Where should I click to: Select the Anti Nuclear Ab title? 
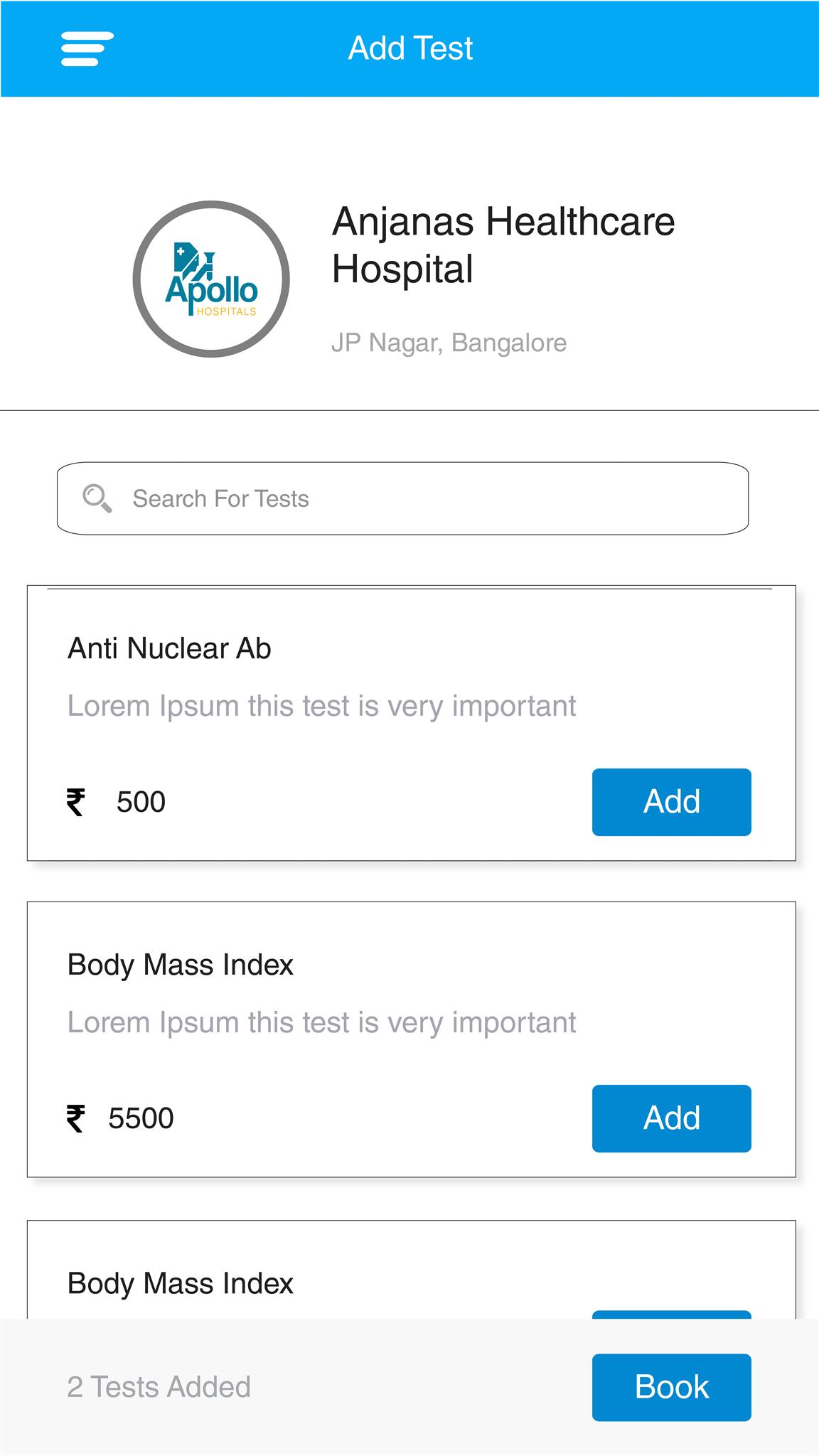coord(169,648)
